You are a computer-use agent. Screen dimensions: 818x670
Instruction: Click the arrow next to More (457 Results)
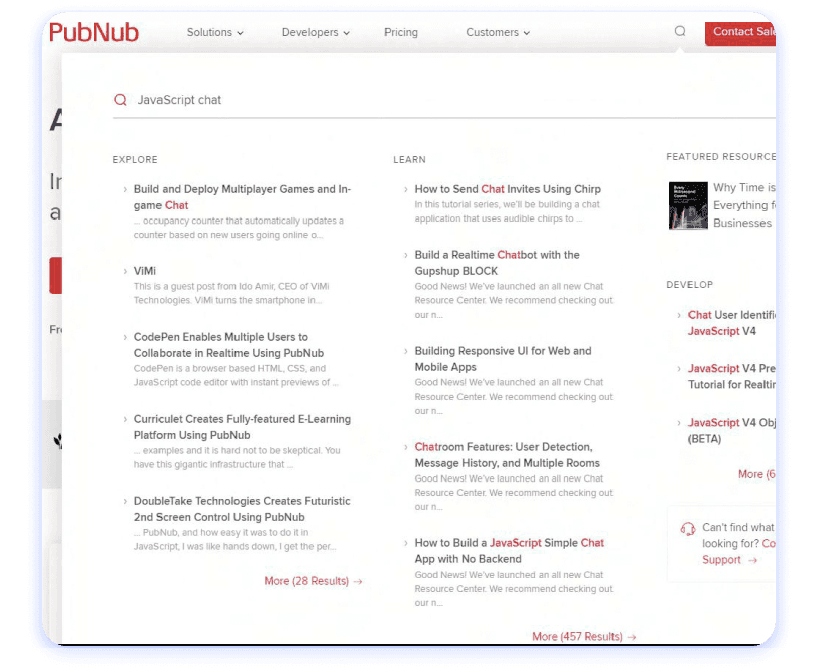click(632, 637)
